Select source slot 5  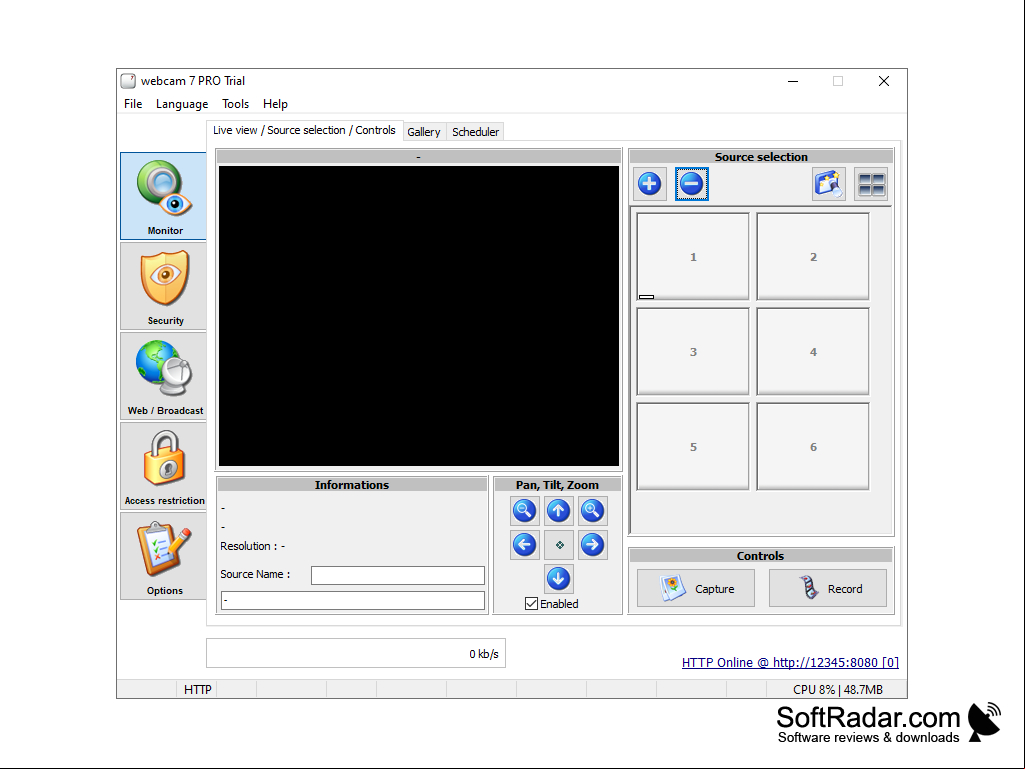click(x=693, y=447)
